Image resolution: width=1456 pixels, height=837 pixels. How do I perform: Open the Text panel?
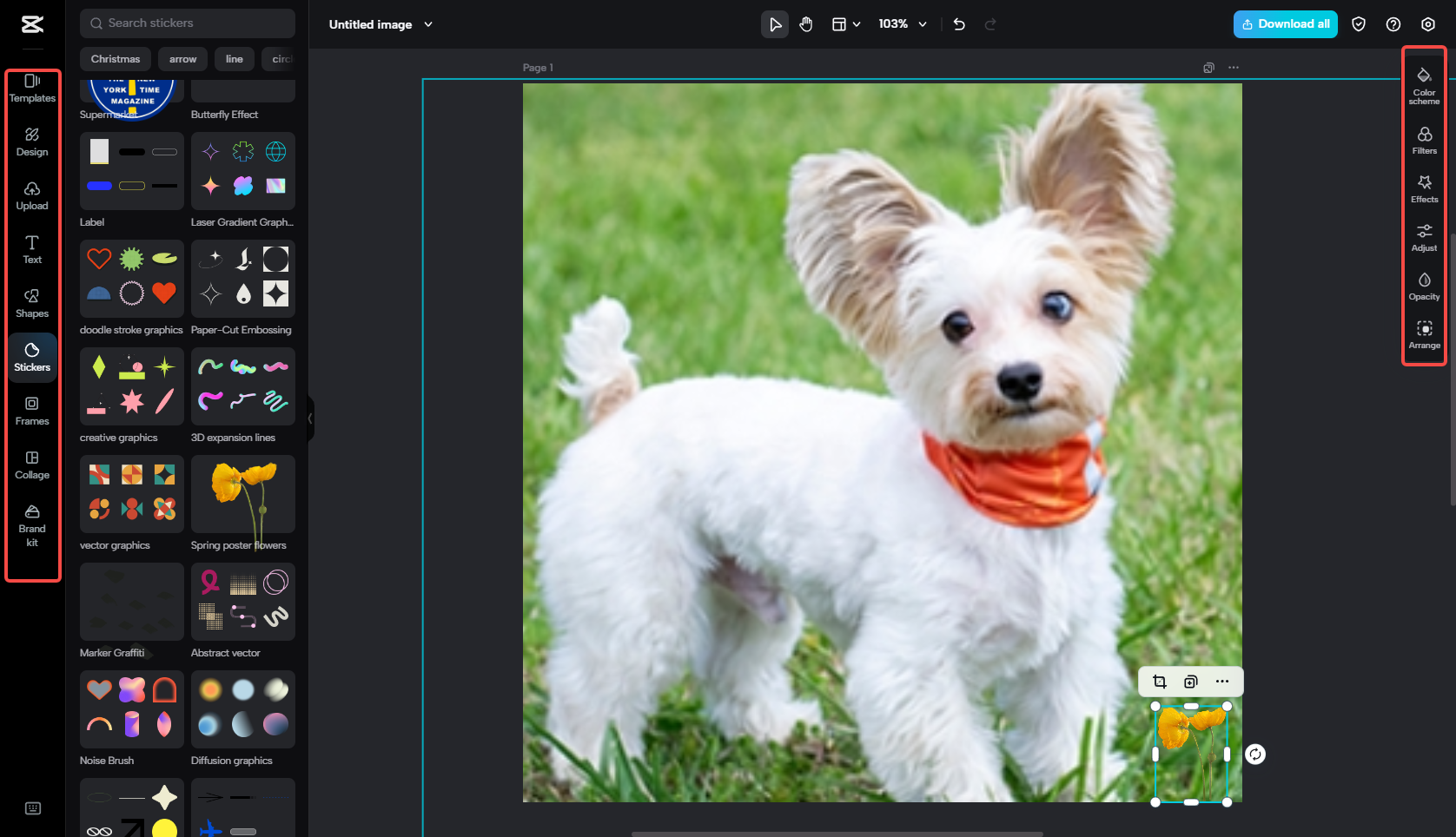pyautogui.click(x=32, y=250)
